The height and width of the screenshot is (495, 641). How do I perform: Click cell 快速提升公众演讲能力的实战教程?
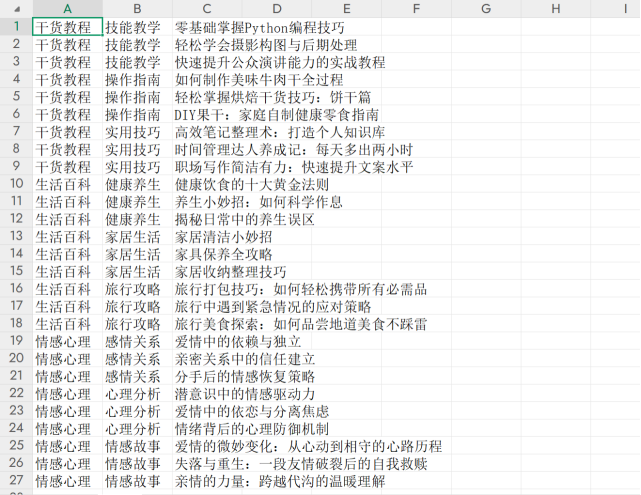pyautogui.click(x=280, y=62)
